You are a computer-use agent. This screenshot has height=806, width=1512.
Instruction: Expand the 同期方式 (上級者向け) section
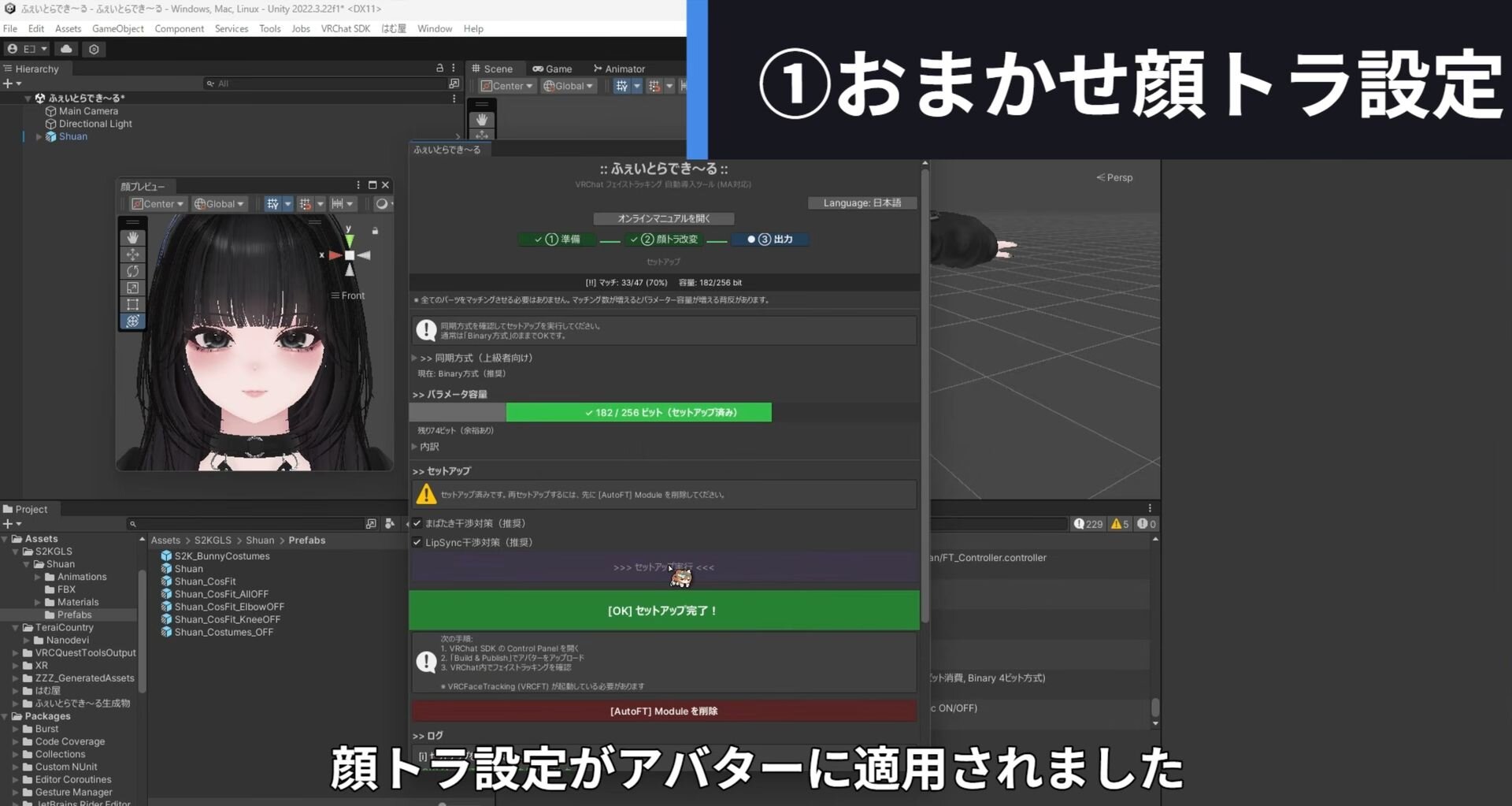coord(415,358)
